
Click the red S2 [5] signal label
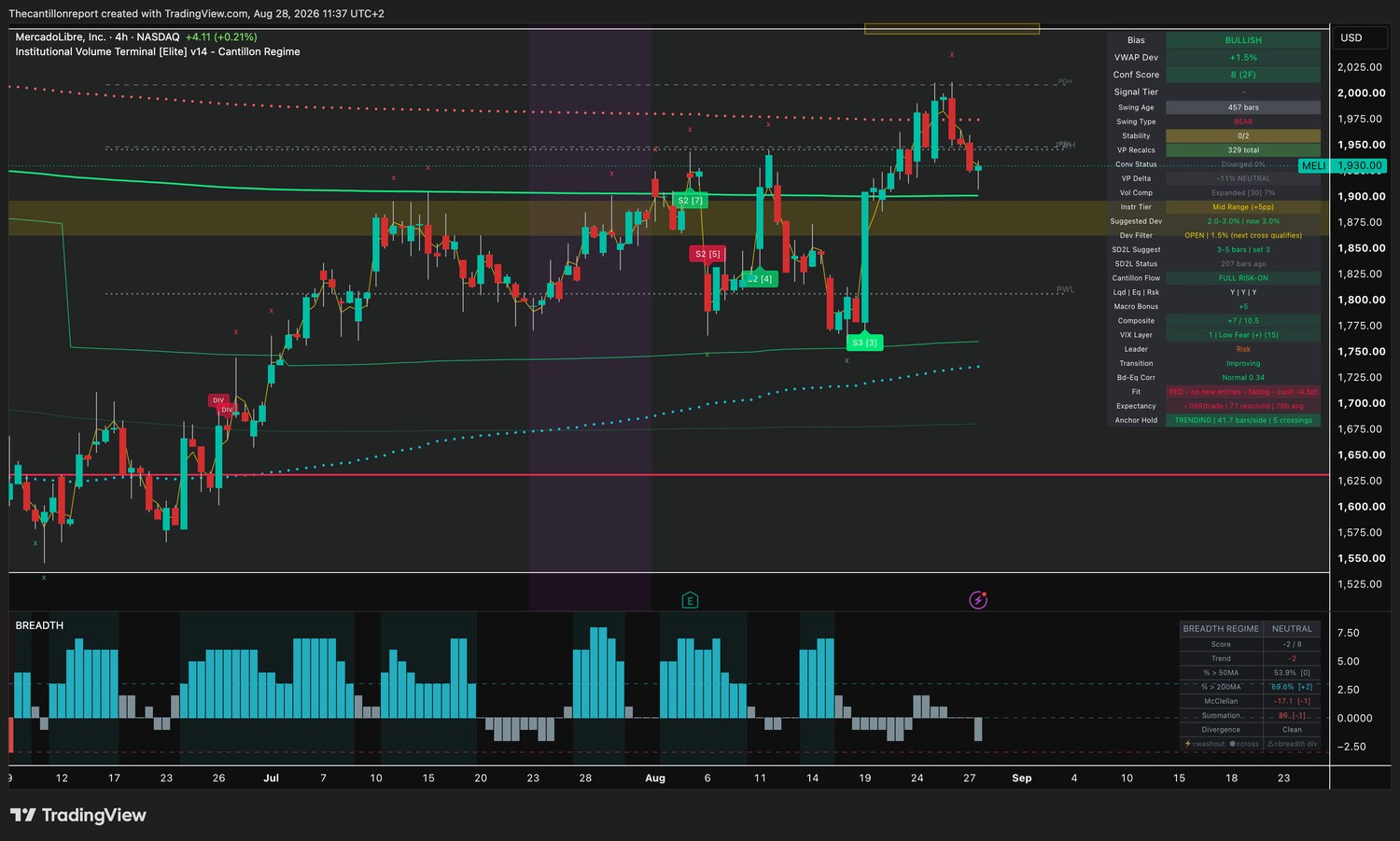[707, 254]
